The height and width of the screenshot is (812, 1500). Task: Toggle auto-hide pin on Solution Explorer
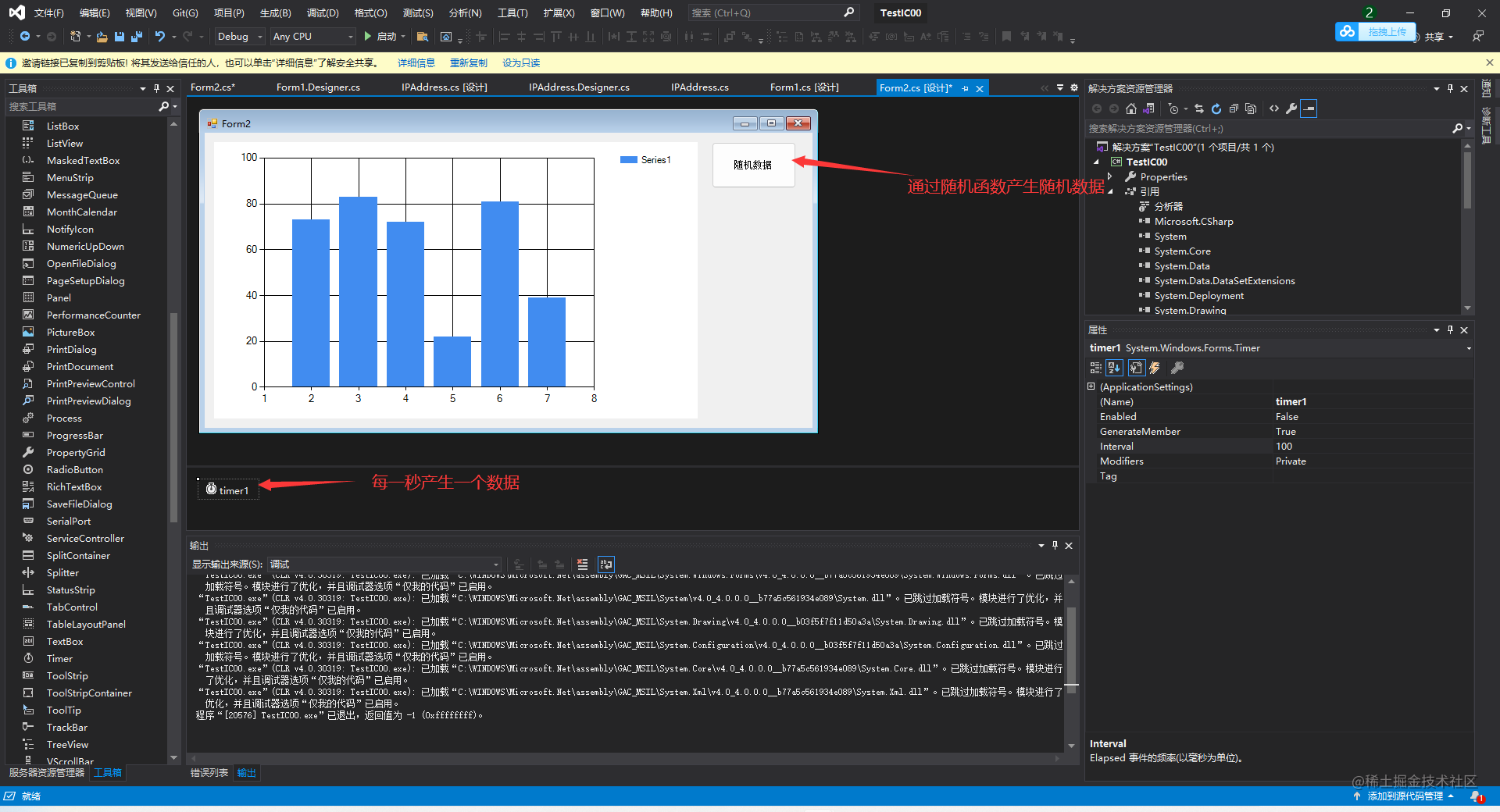click(x=1450, y=89)
